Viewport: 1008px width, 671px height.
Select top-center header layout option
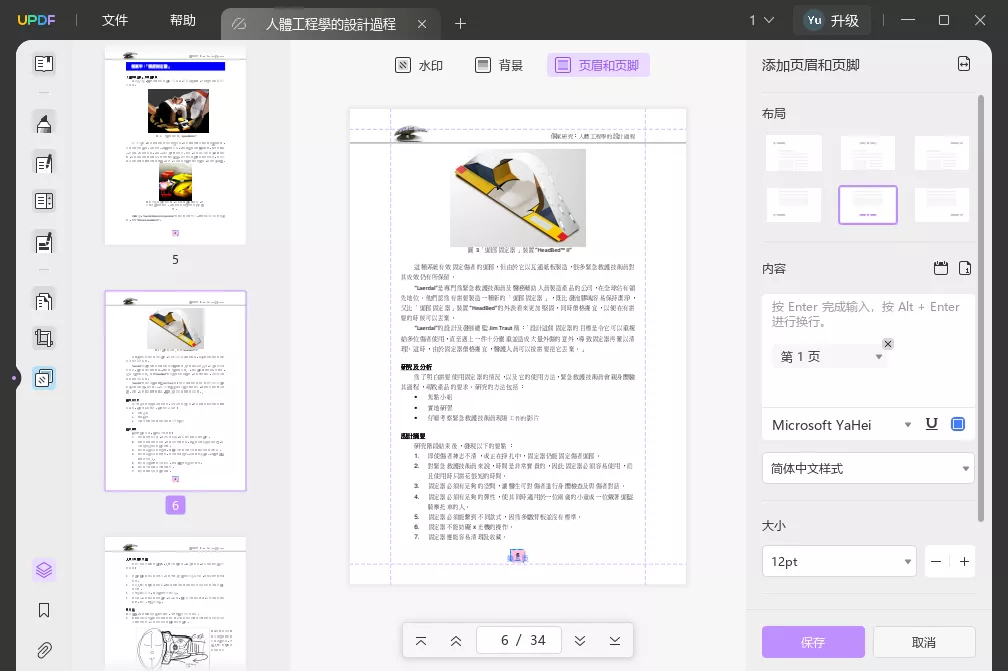[868, 153]
